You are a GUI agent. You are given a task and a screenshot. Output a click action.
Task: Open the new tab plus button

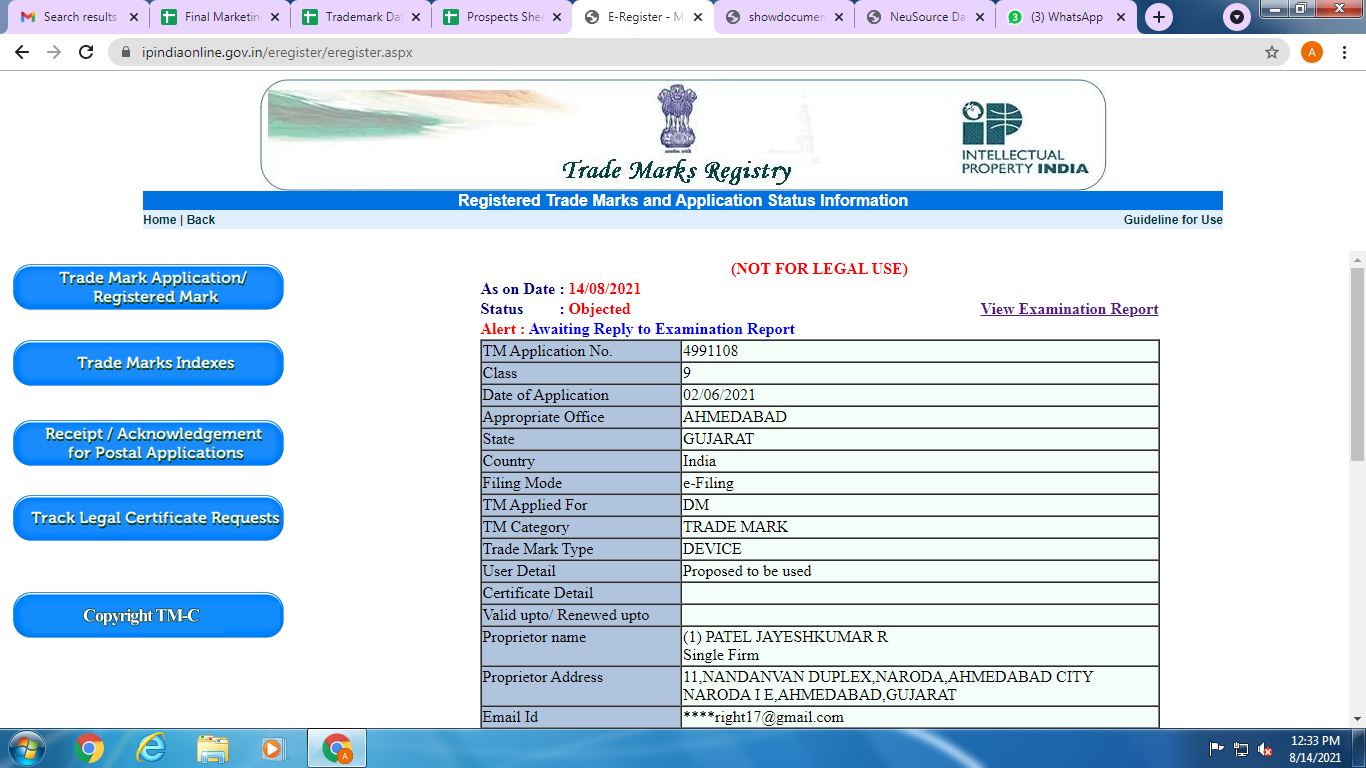point(1159,17)
